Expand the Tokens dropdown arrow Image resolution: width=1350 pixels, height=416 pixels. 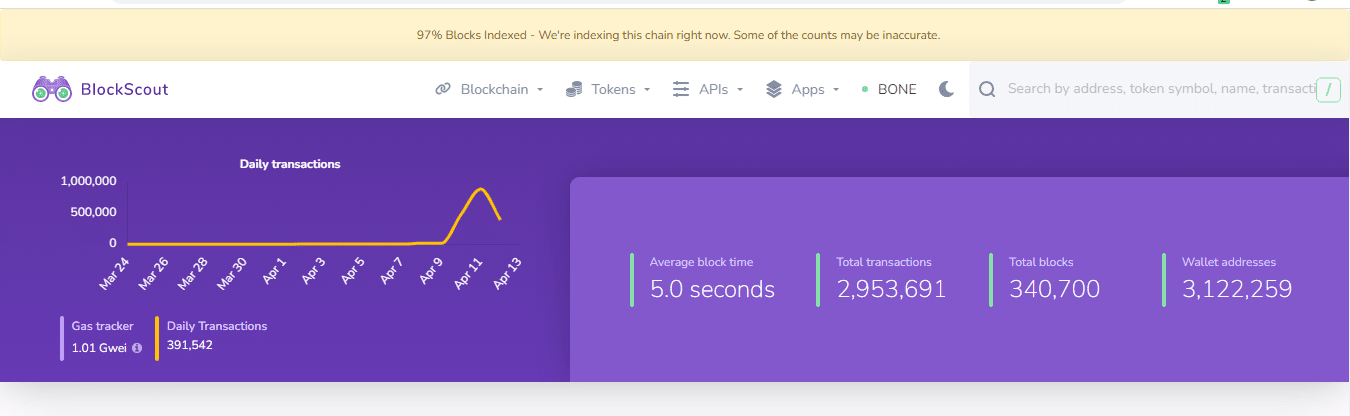click(x=647, y=90)
